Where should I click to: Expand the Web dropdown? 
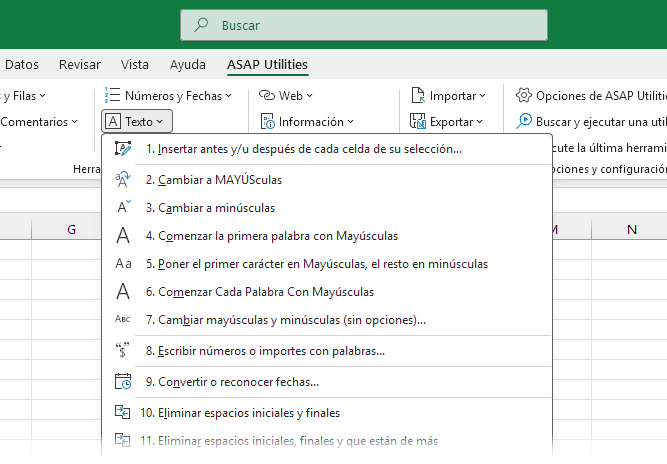click(x=285, y=96)
